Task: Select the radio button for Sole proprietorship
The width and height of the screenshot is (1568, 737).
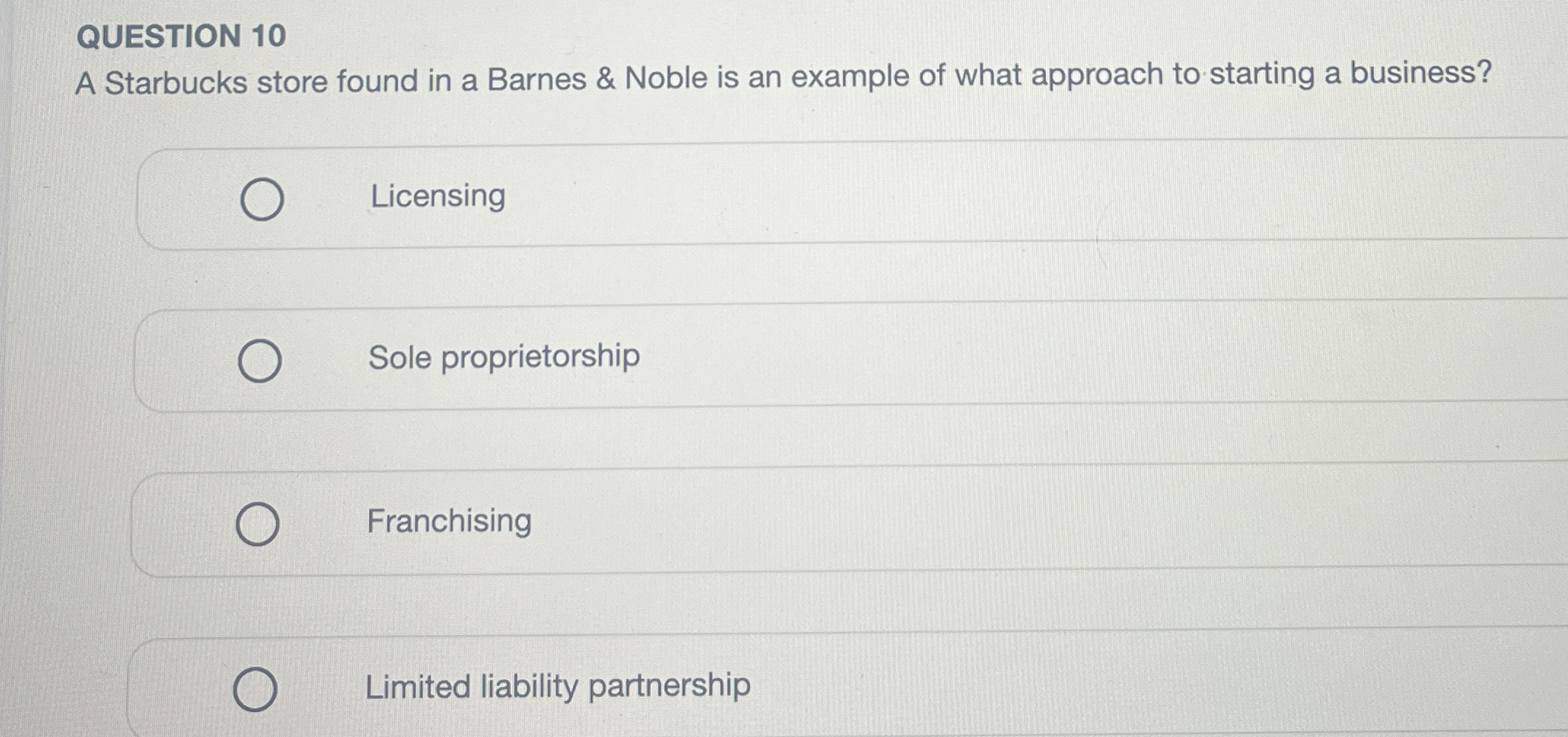Action: tap(262, 359)
